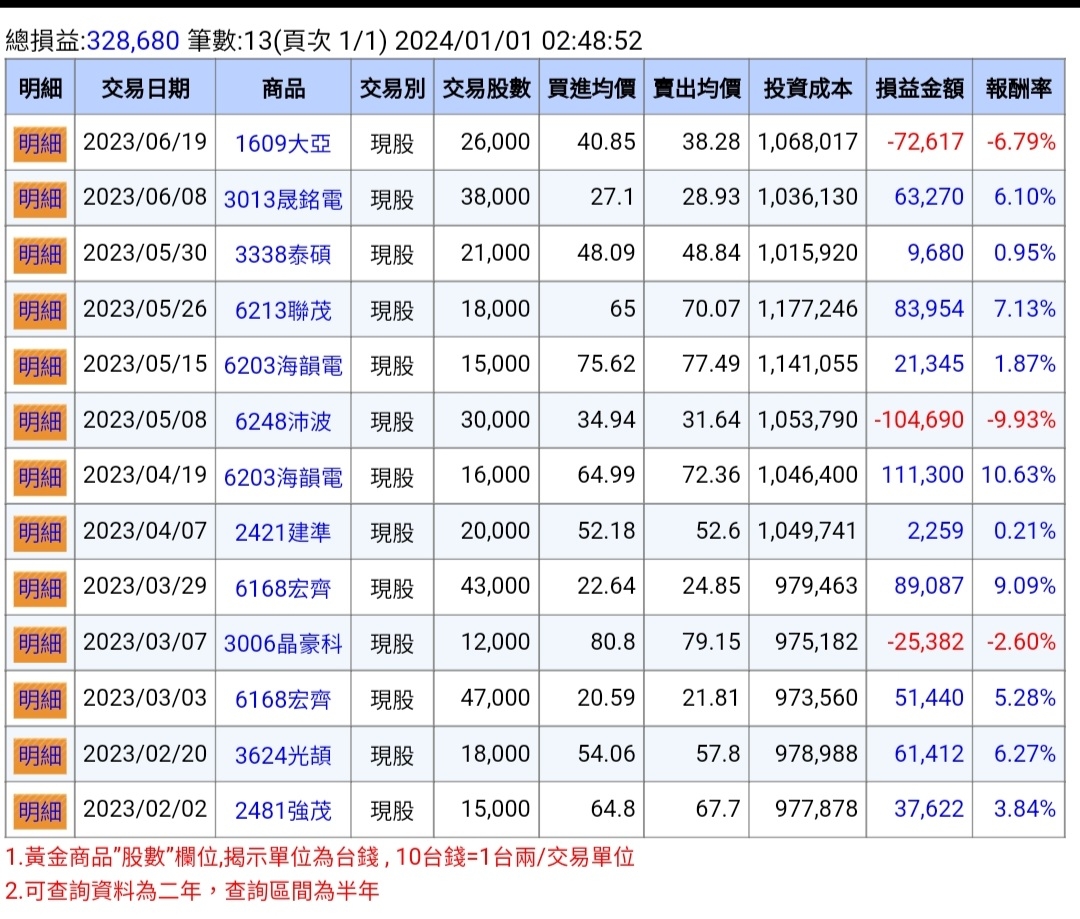The height and width of the screenshot is (919, 1080).
Task: Click footnote 可查詢資料為二年
Action: point(192,891)
